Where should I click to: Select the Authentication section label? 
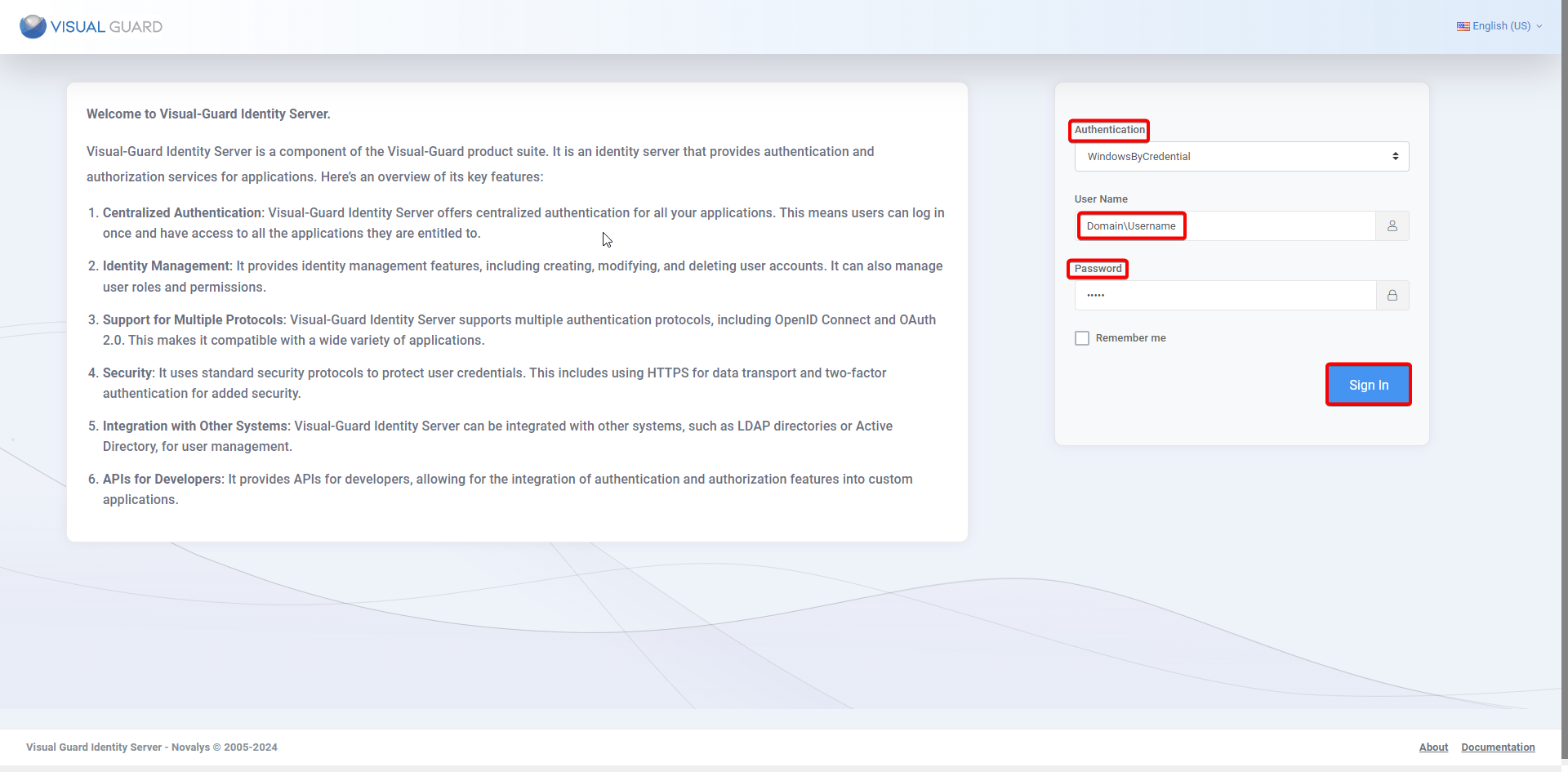pos(1108,130)
